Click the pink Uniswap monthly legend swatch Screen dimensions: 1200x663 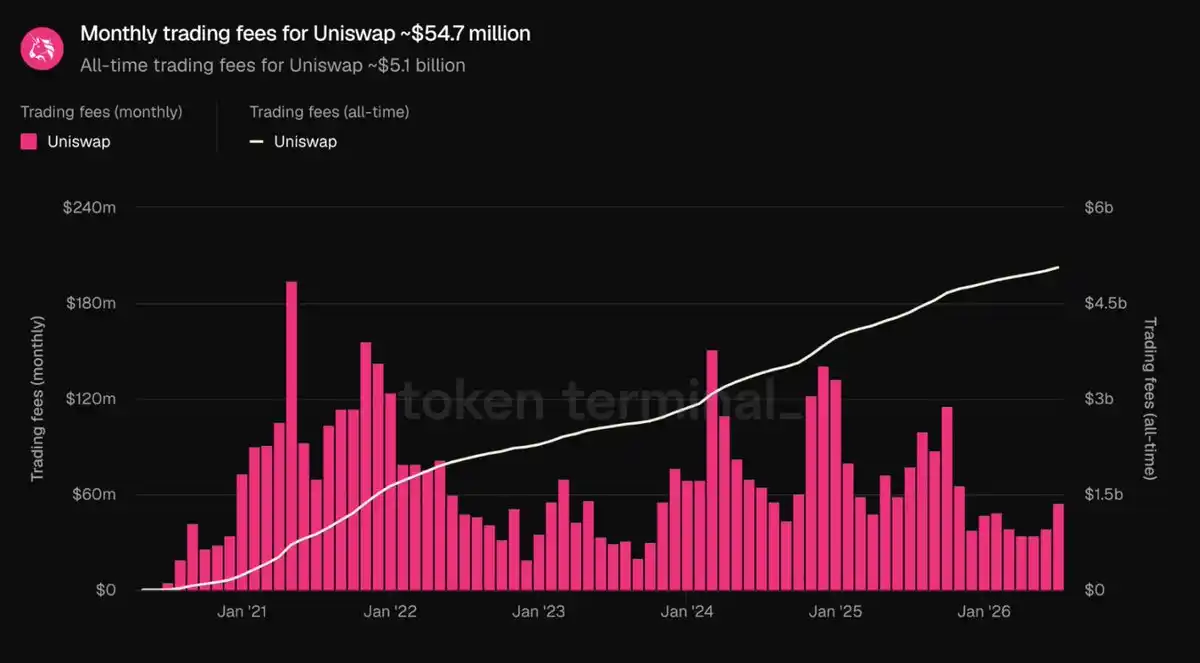click(x=29, y=142)
